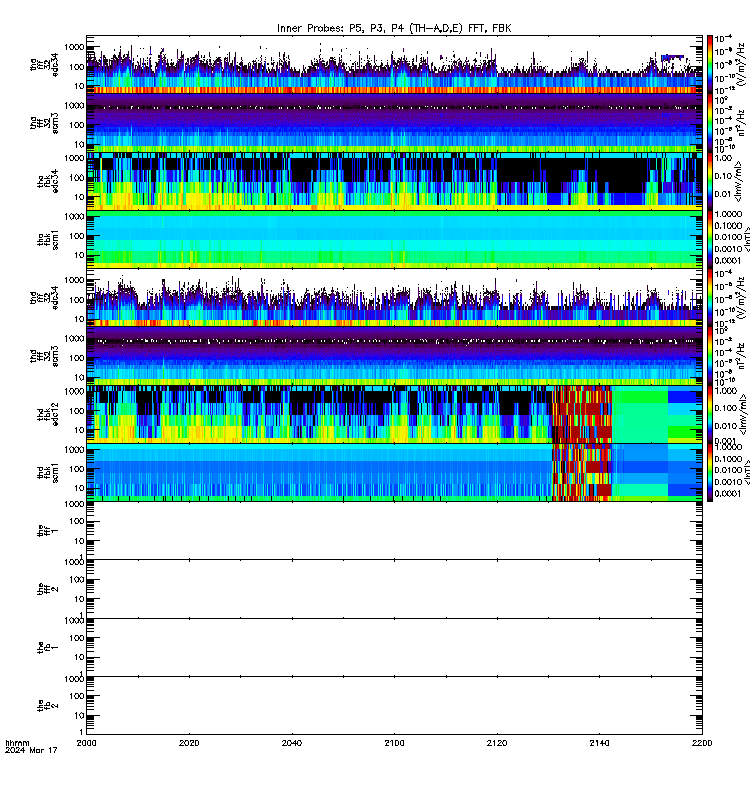Viewport: 750px width, 800px height.
Task: Click the 2120 time axis label
Action: click(497, 743)
